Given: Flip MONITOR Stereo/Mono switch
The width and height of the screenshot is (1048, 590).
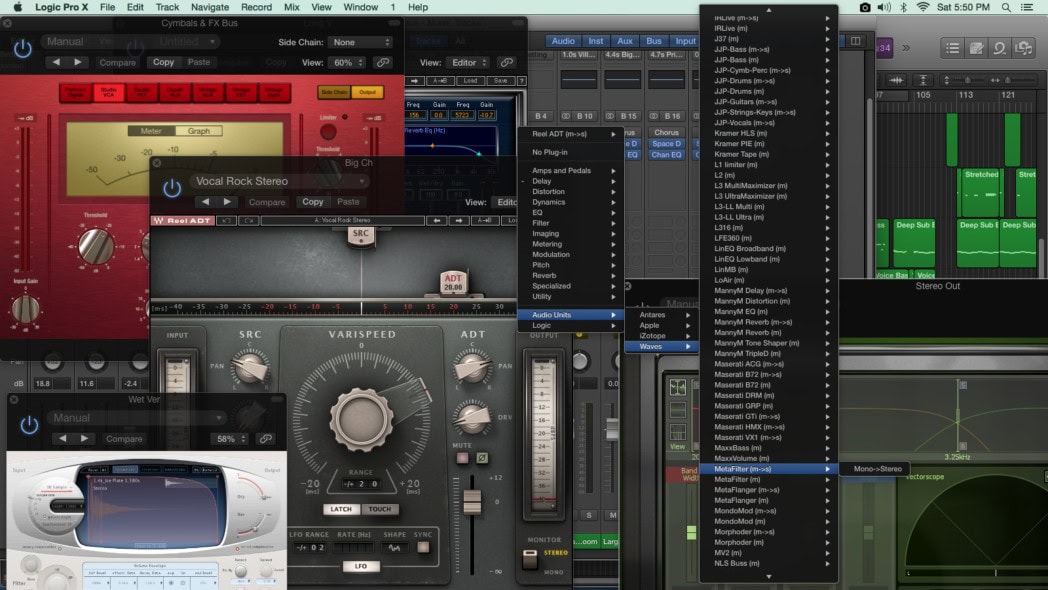Looking at the screenshot, I should coord(530,559).
